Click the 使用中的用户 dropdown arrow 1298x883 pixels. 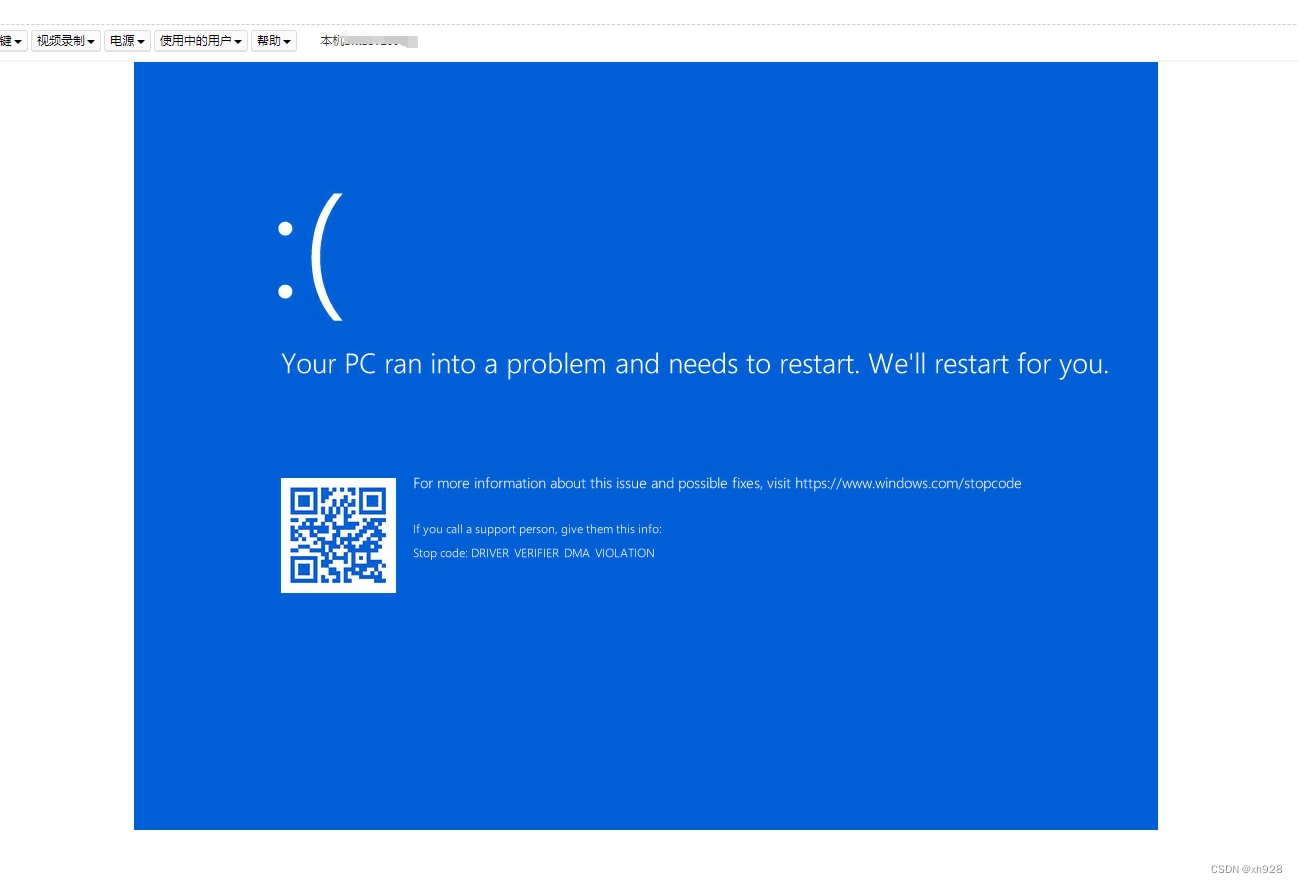(237, 41)
